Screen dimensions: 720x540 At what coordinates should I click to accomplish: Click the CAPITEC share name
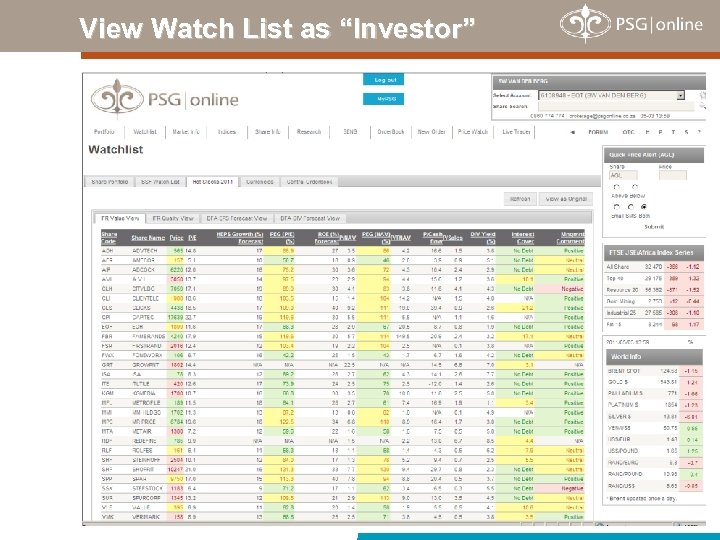tap(144, 317)
